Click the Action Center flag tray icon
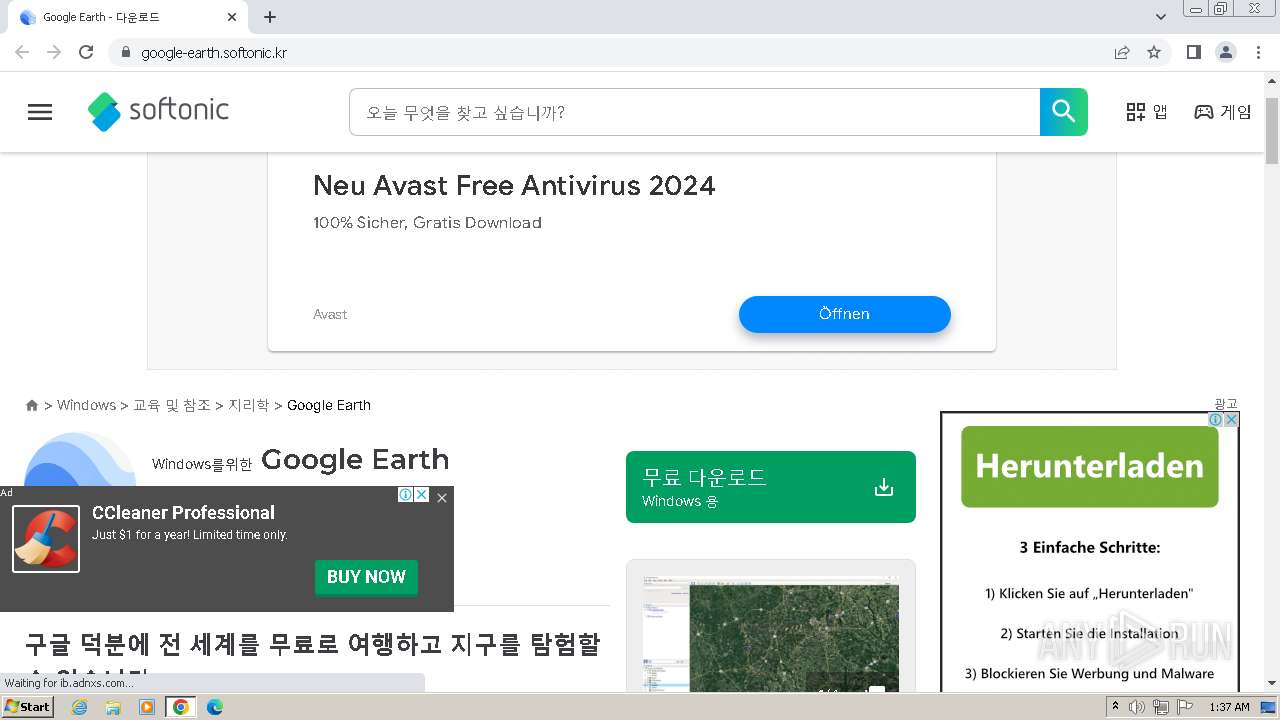 1183,707
